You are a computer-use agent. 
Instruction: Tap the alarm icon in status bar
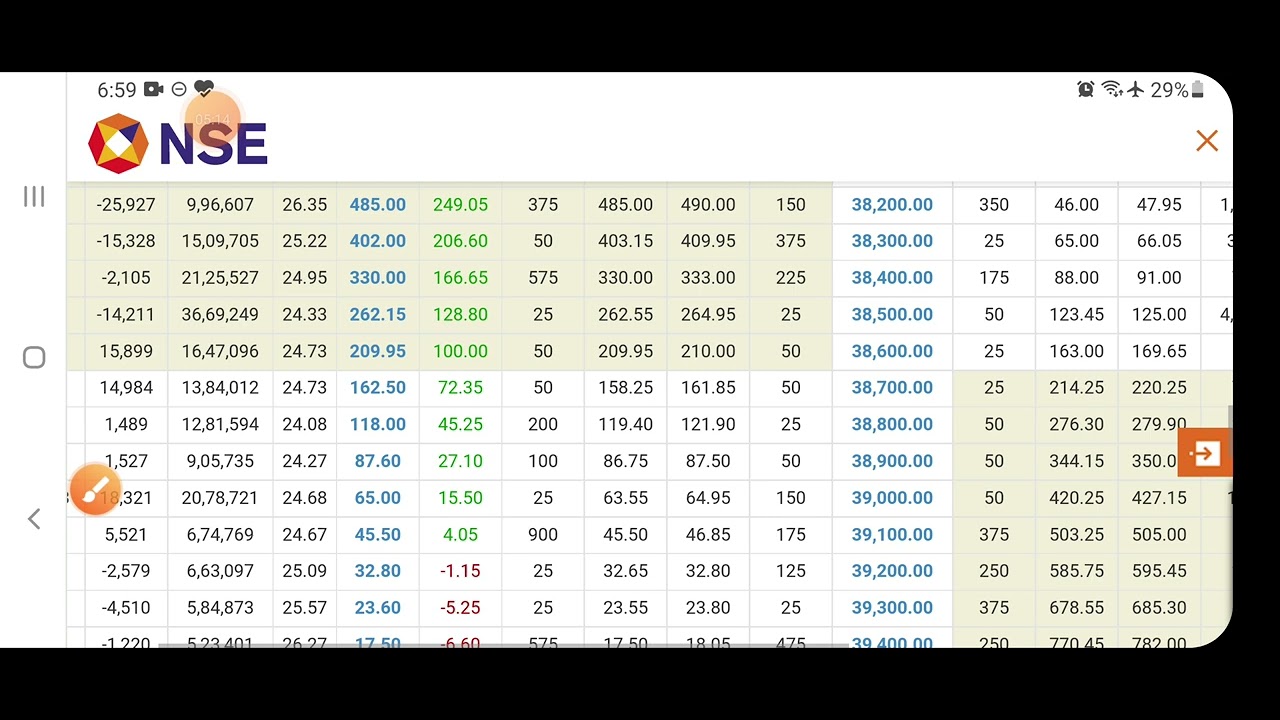pos(1086,90)
